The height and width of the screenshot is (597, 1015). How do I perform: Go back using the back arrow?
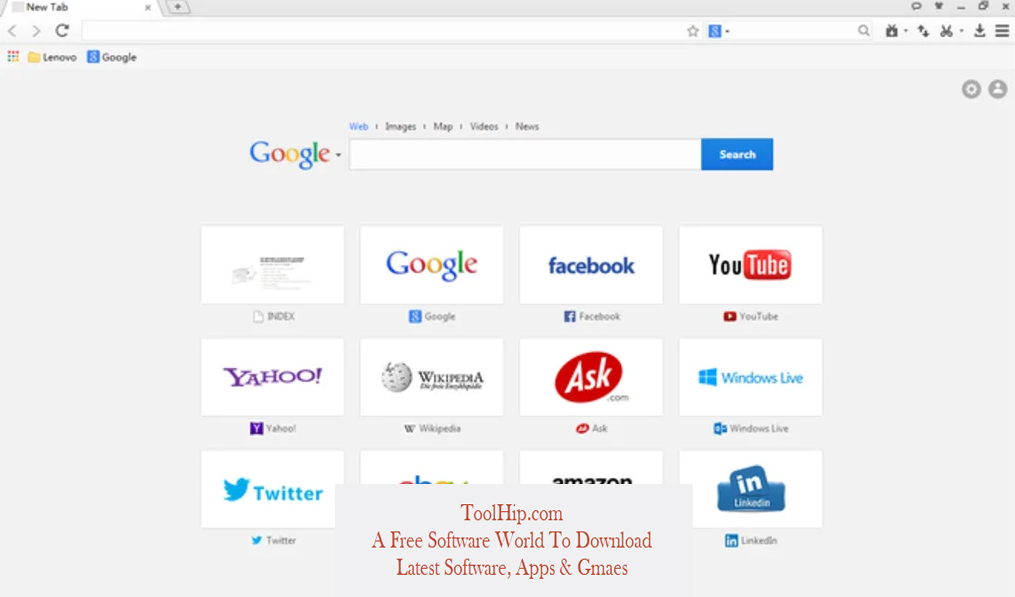pos(12,30)
